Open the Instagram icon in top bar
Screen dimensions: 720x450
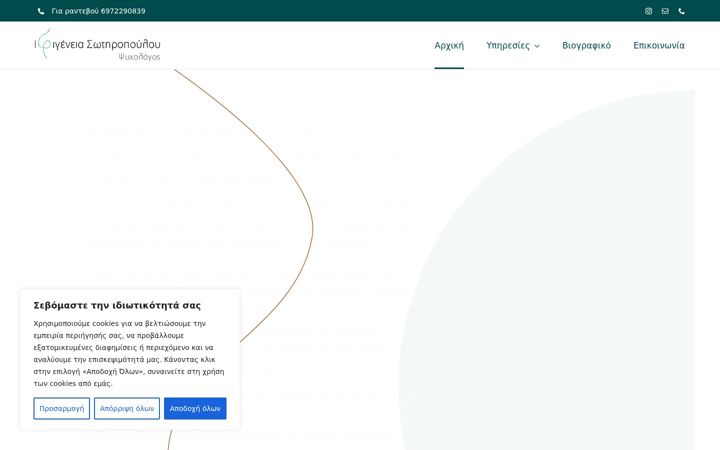point(648,11)
